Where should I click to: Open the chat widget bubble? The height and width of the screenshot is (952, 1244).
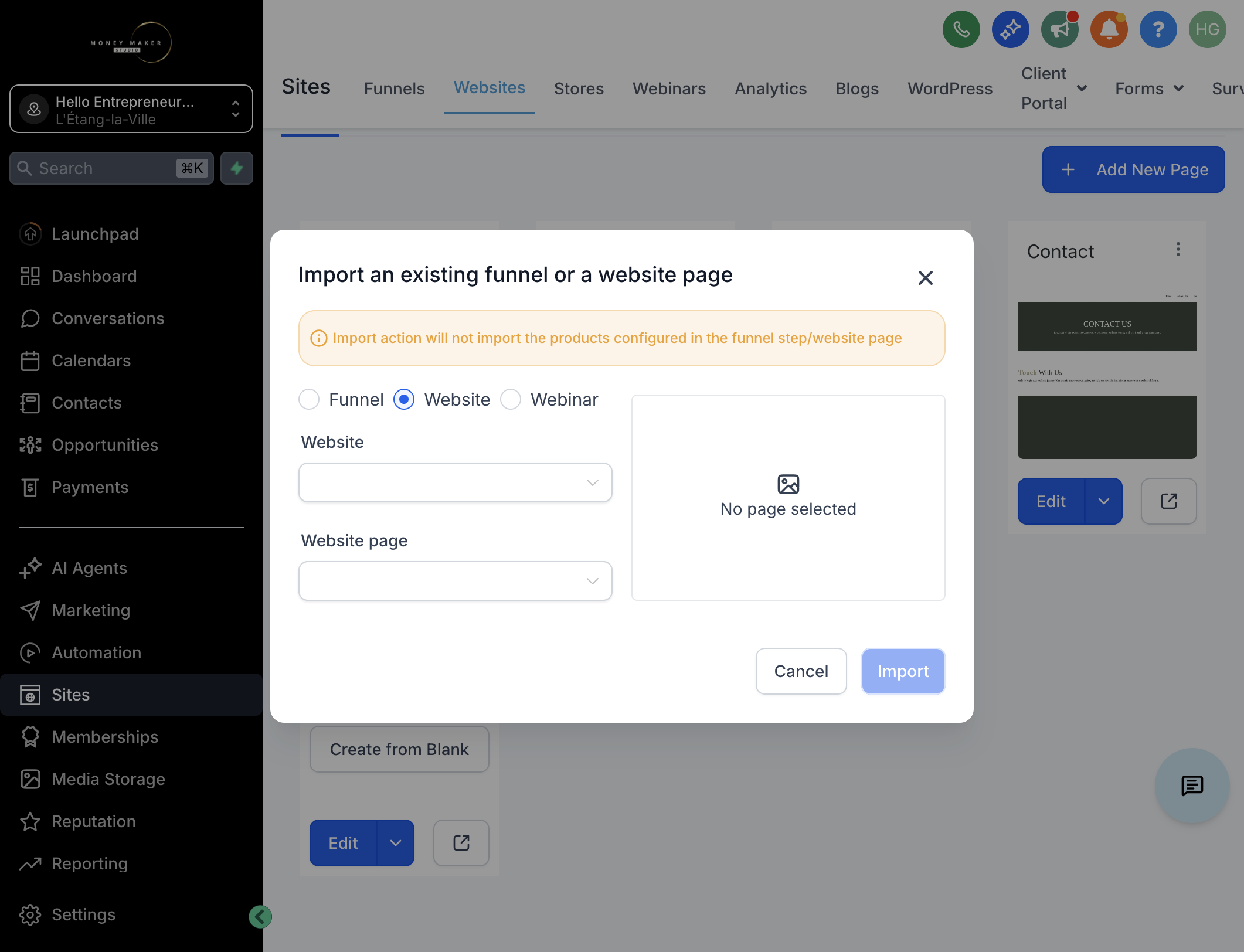[1192, 786]
